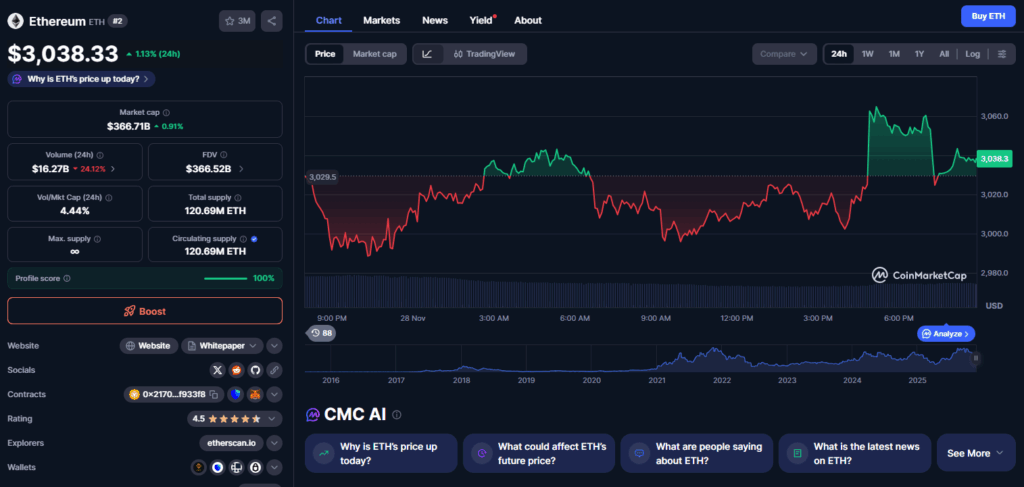Switch to the Markets tab
This screenshot has height=487, width=1024.
point(381,20)
